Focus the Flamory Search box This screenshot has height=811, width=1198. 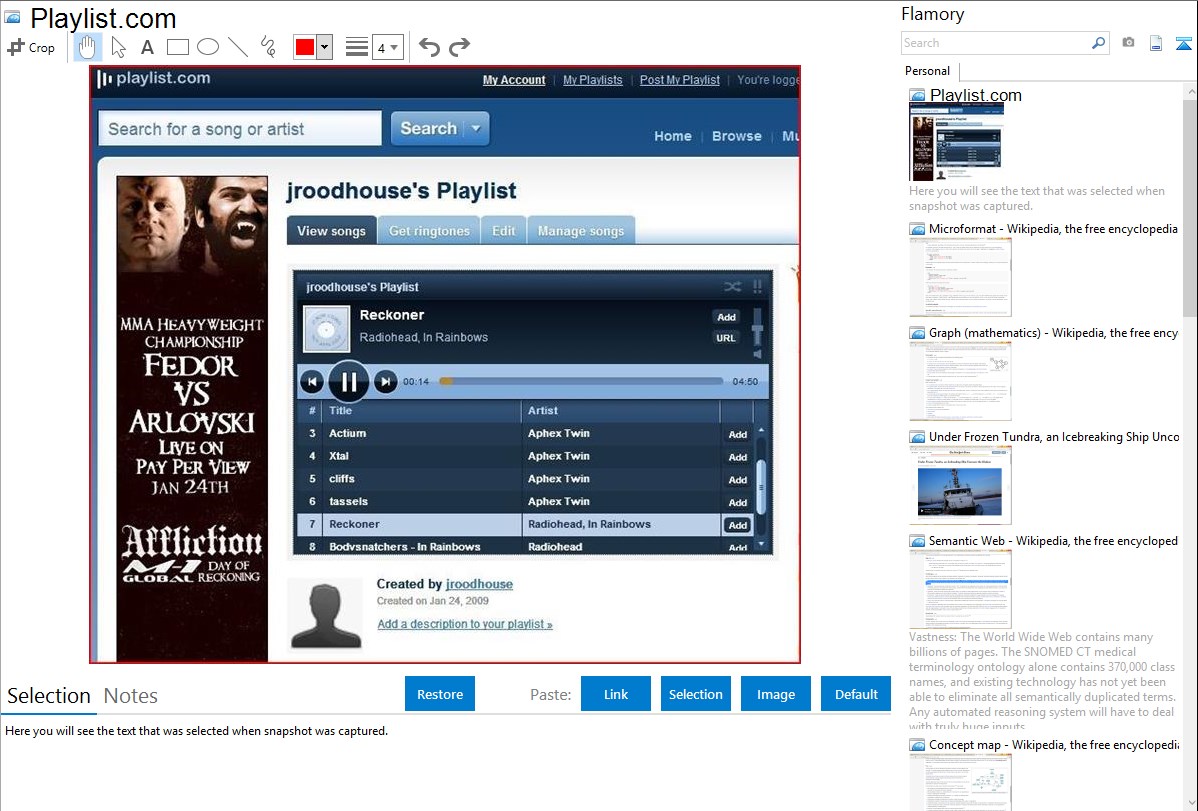(x=996, y=43)
